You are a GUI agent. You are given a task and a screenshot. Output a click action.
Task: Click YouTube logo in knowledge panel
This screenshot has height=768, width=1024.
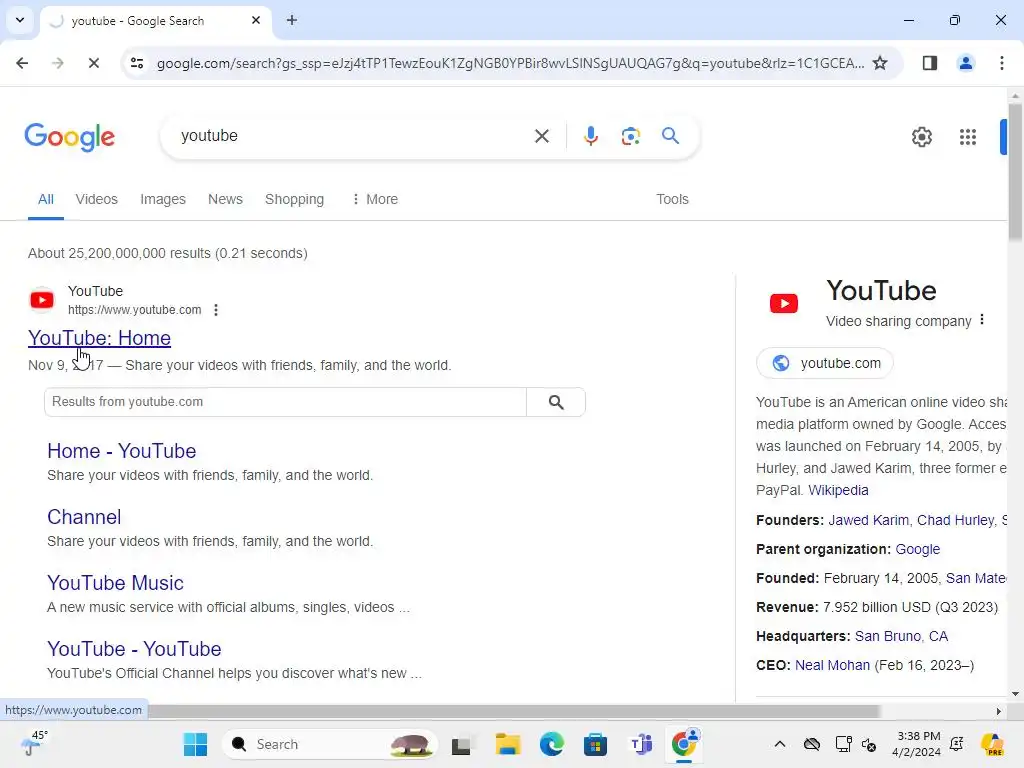coord(784,303)
